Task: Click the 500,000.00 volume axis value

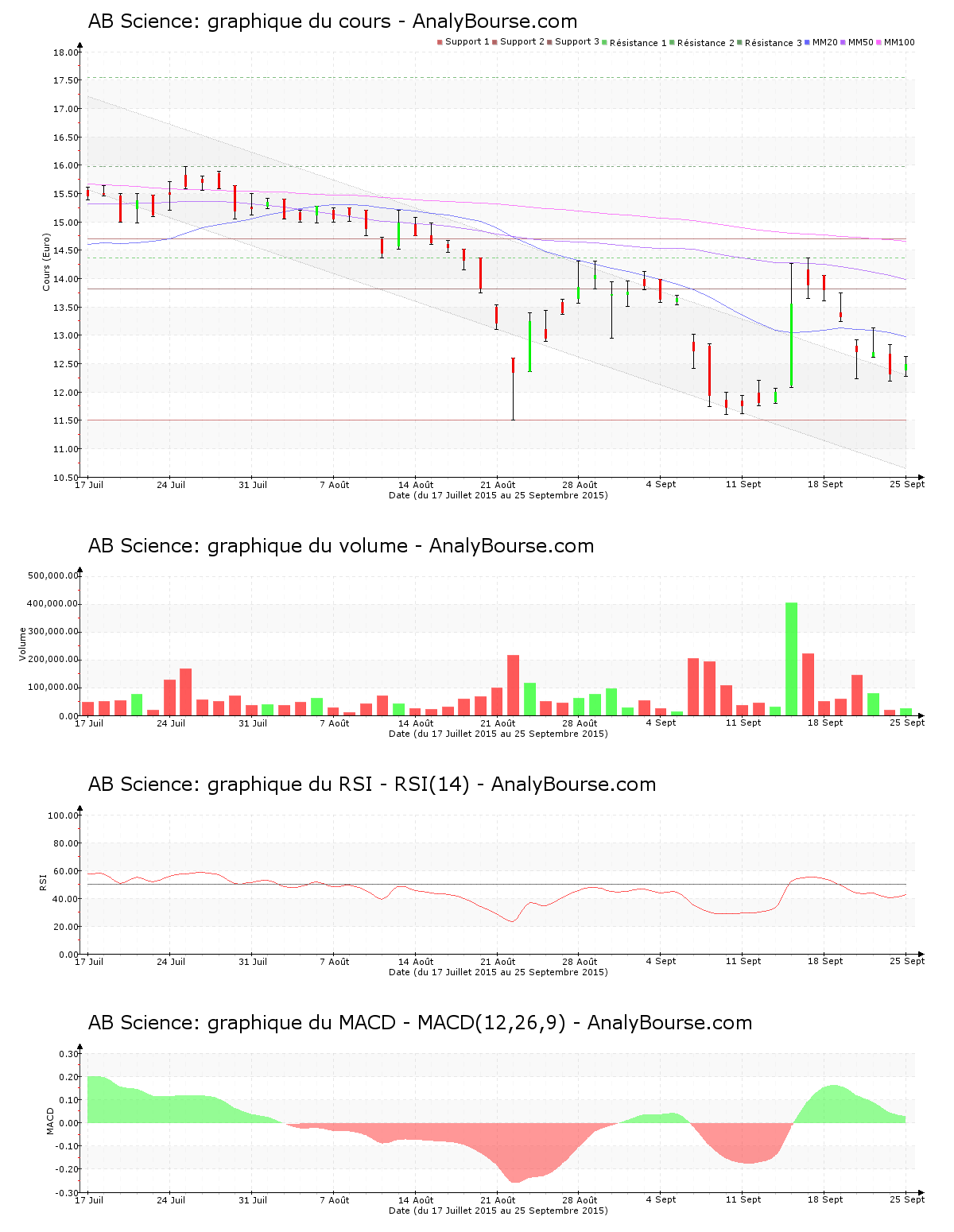Action: (52, 576)
